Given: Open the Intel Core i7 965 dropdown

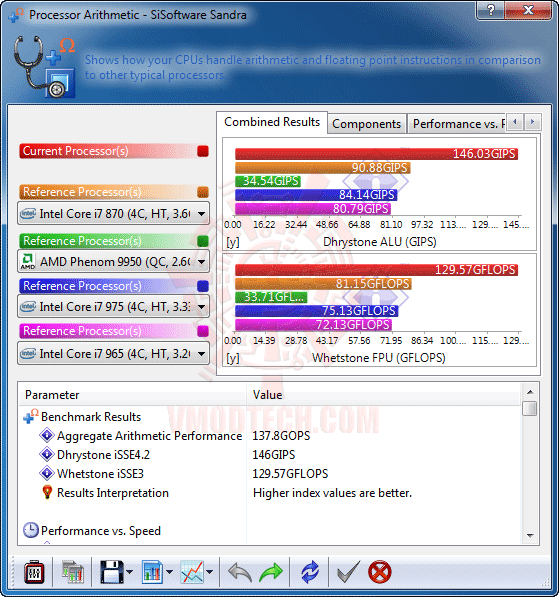Looking at the screenshot, I should tap(113, 354).
